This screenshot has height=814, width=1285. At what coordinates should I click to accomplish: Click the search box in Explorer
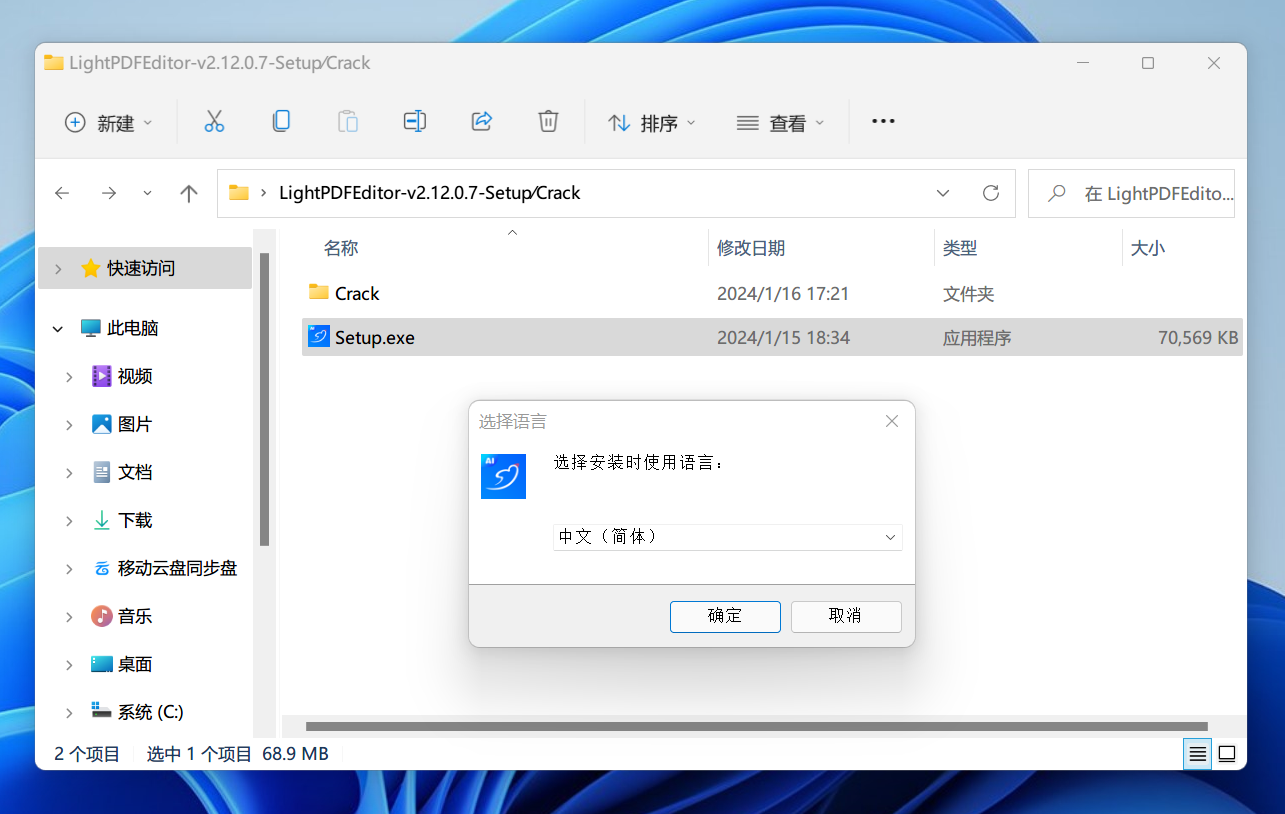(x=1131, y=193)
